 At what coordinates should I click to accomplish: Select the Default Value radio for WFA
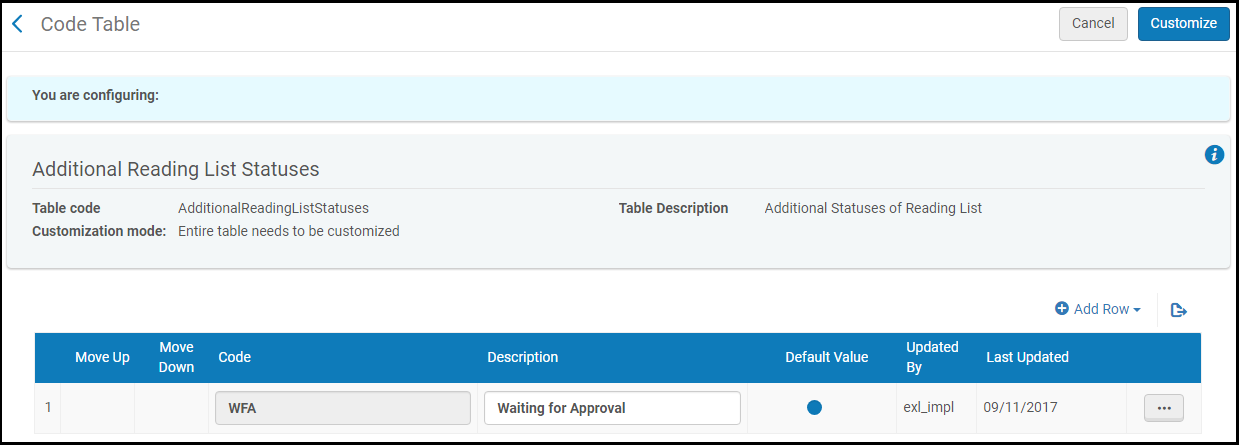(814, 408)
